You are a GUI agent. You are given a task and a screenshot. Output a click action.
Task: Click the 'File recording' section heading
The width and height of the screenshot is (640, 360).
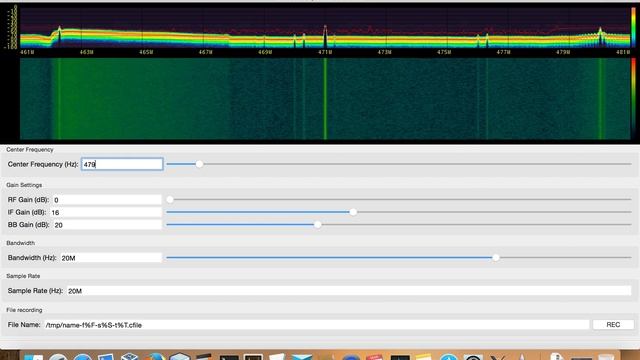pos(24,310)
